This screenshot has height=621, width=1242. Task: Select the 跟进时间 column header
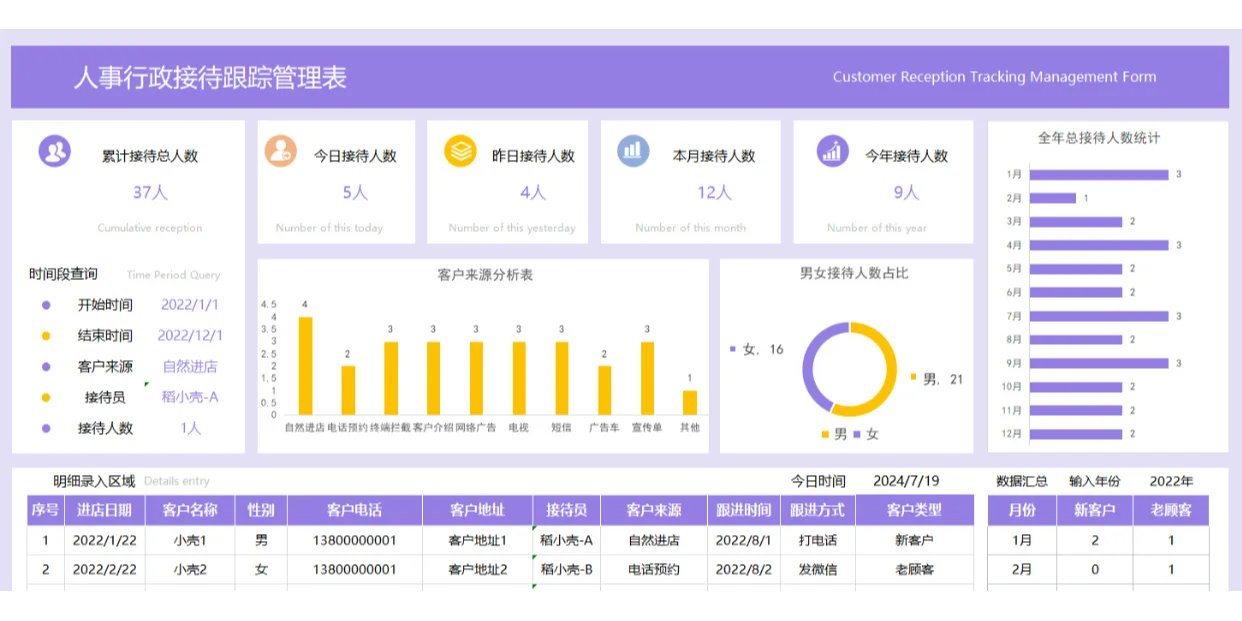[x=744, y=510]
